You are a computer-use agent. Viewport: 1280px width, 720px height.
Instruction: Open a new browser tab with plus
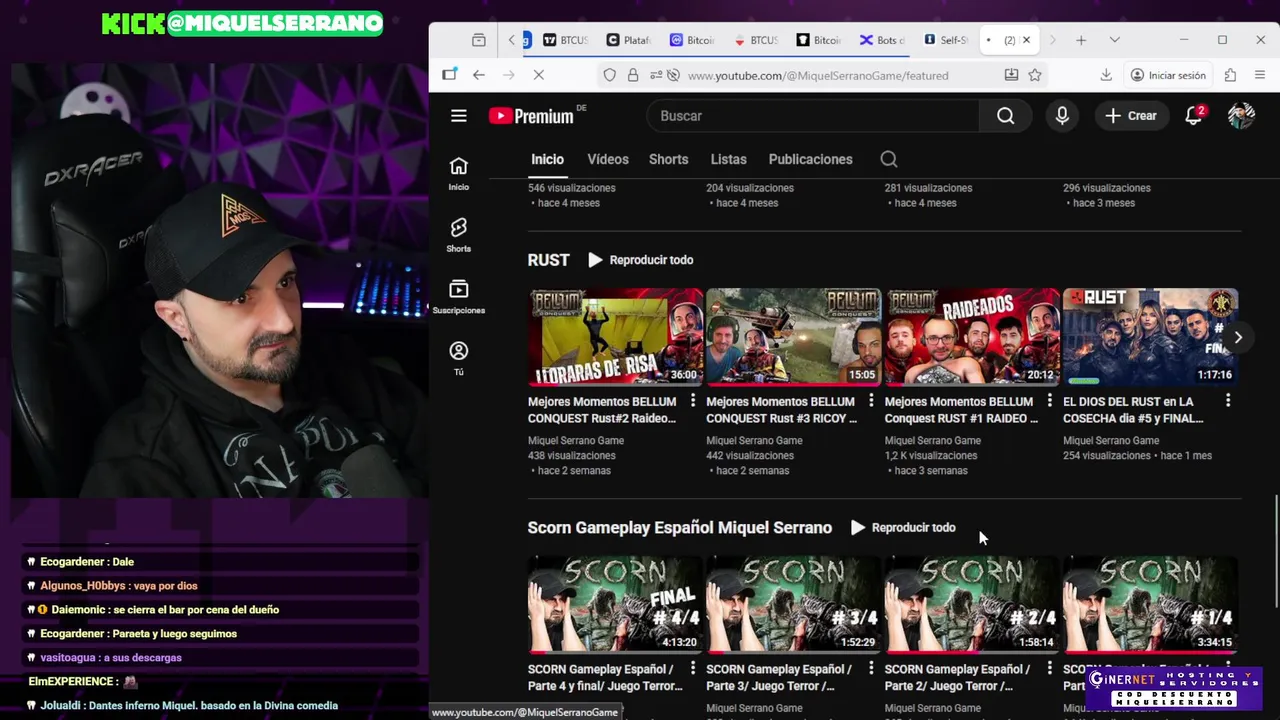[x=1081, y=40]
